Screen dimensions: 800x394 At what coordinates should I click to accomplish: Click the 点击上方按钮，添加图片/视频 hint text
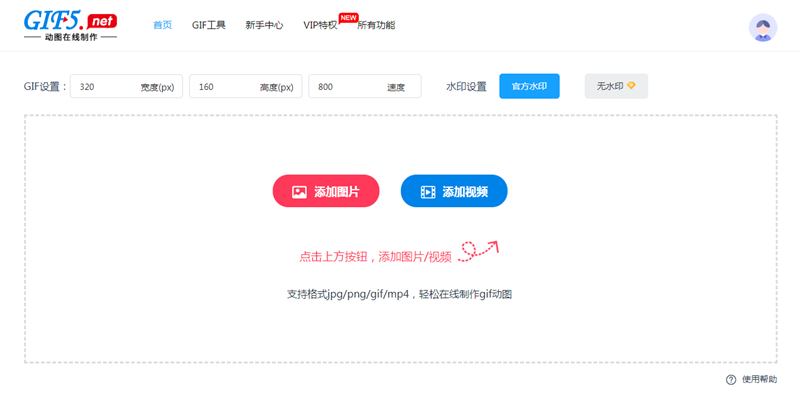point(375,257)
